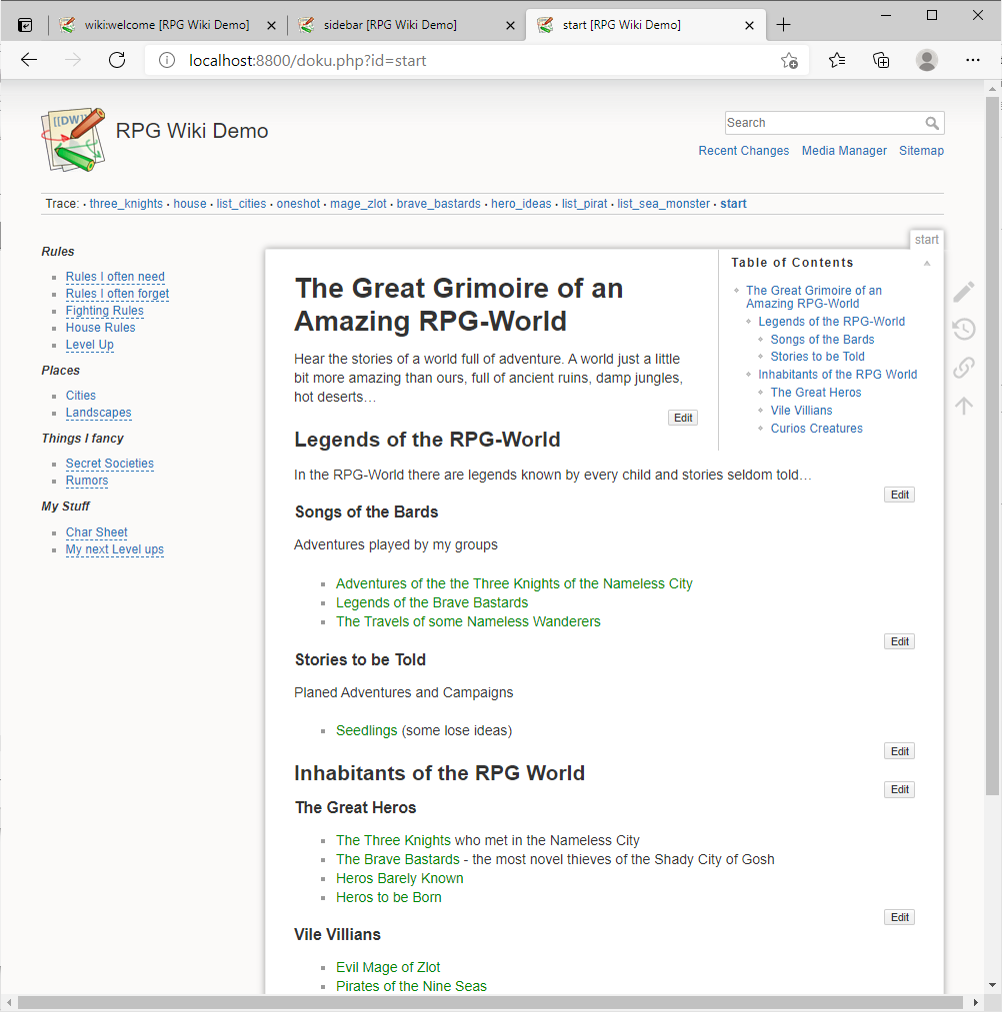Image resolution: width=1002 pixels, height=1012 pixels.
Task: View site information icon in address bar
Action: point(167,61)
